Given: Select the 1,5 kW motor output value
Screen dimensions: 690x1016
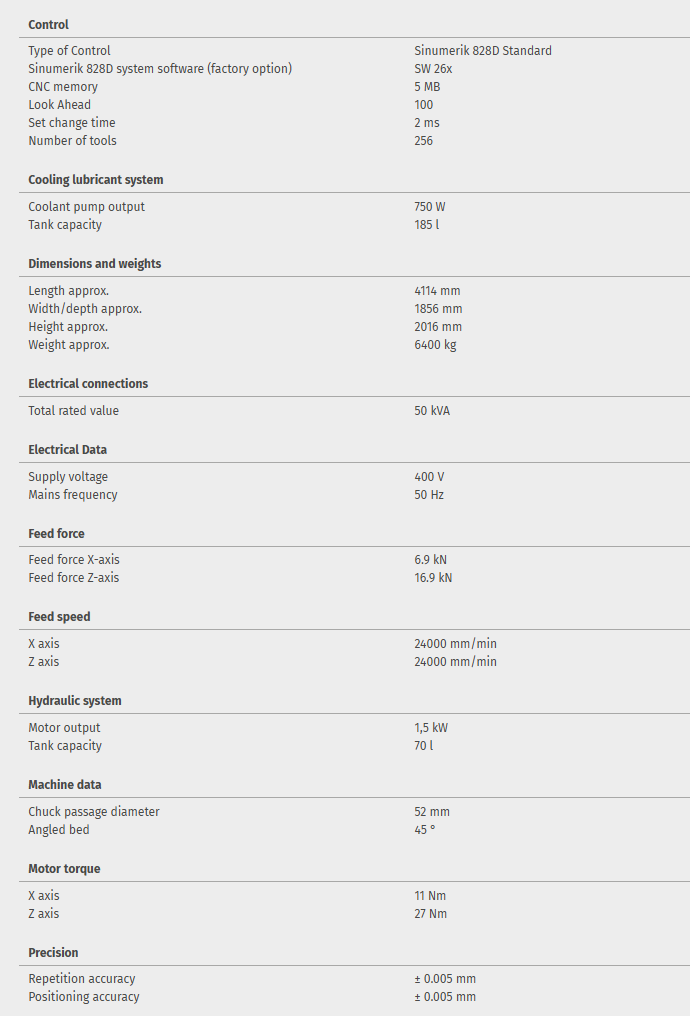Looking at the screenshot, I should [x=431, y=728].
